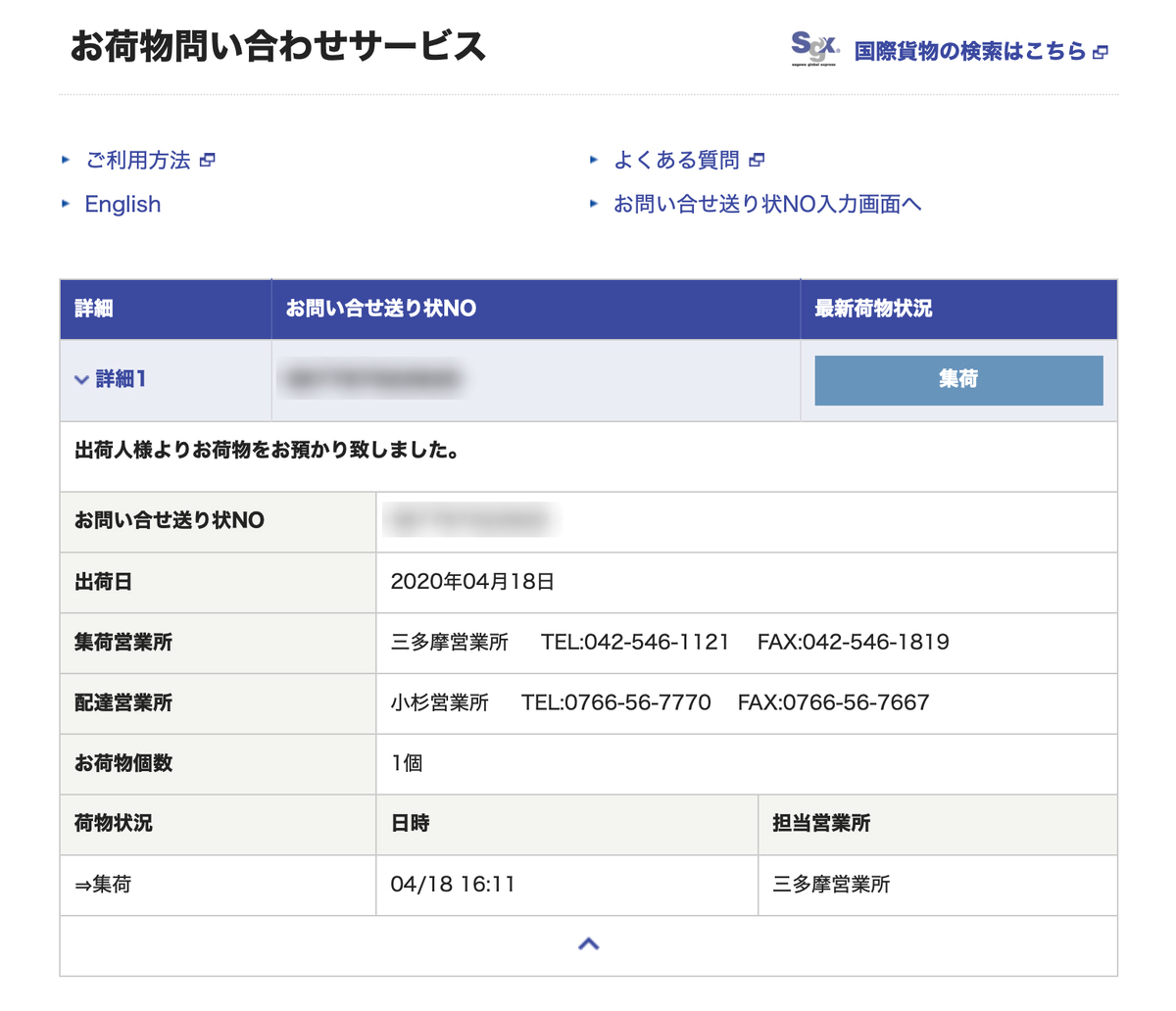This screenshot has width=1176, height=1011.
Task: Click the 担当営業所 header cell
Action: pyautogui.click(x=938, y=825)
